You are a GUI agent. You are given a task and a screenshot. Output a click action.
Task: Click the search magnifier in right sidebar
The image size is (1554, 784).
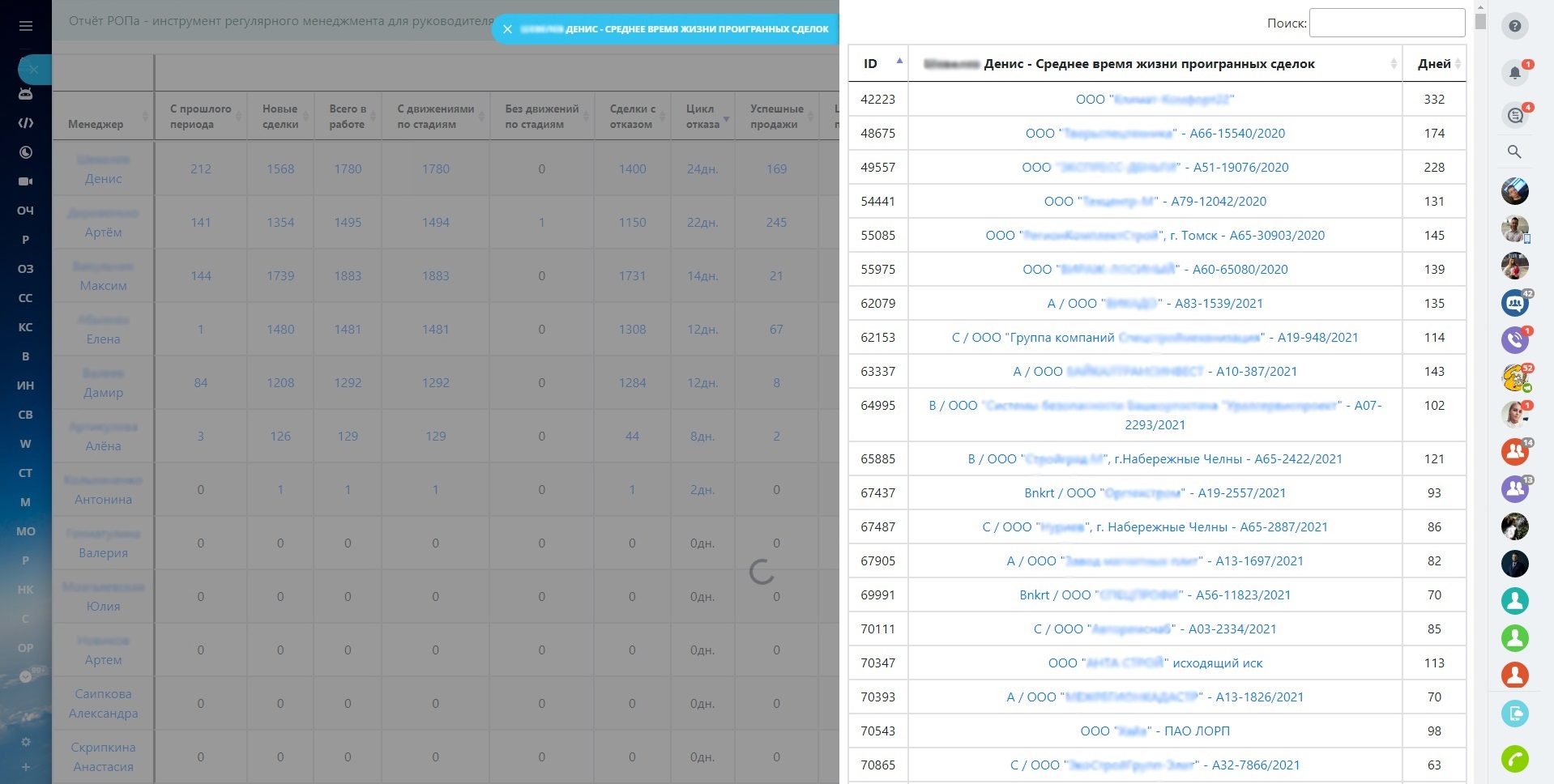click(1514, 151)
